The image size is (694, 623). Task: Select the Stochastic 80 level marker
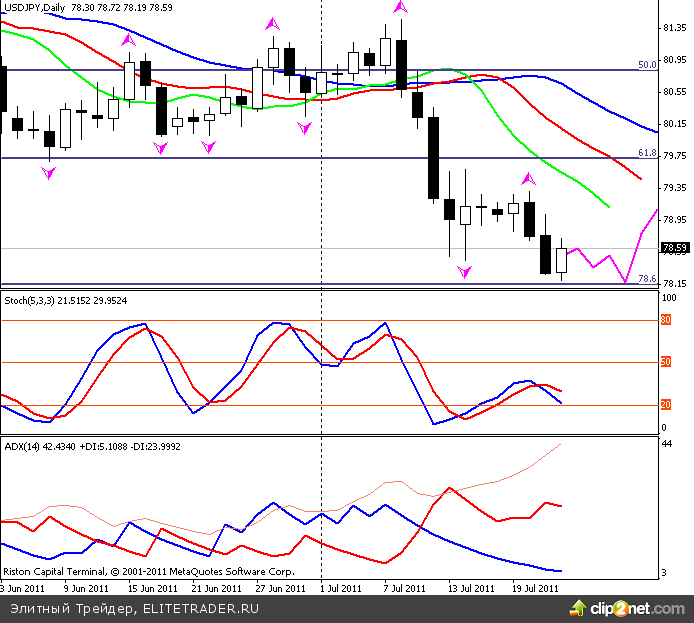point(665,320)
